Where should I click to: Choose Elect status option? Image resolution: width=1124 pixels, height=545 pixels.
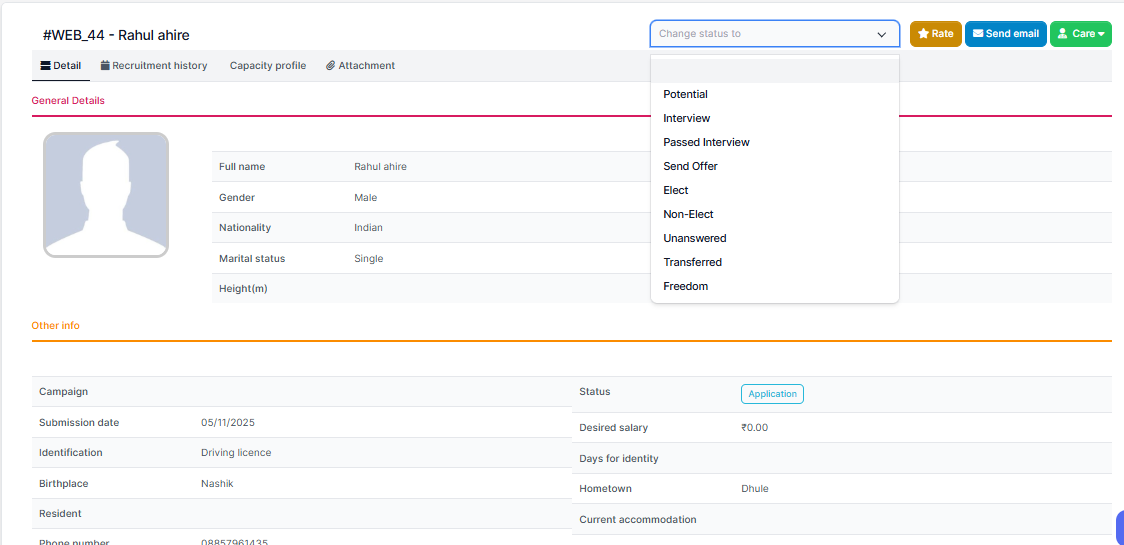tap(676, 190)
